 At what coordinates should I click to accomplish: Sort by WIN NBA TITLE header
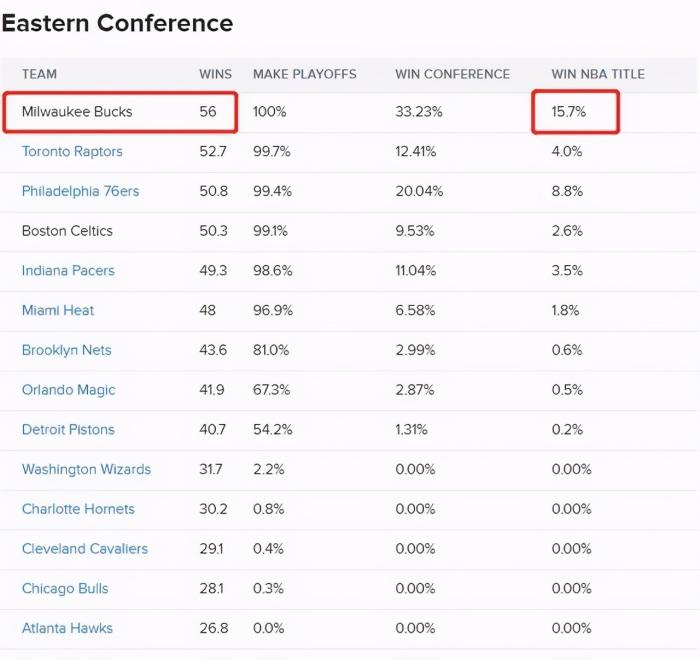tap(598, 74)
